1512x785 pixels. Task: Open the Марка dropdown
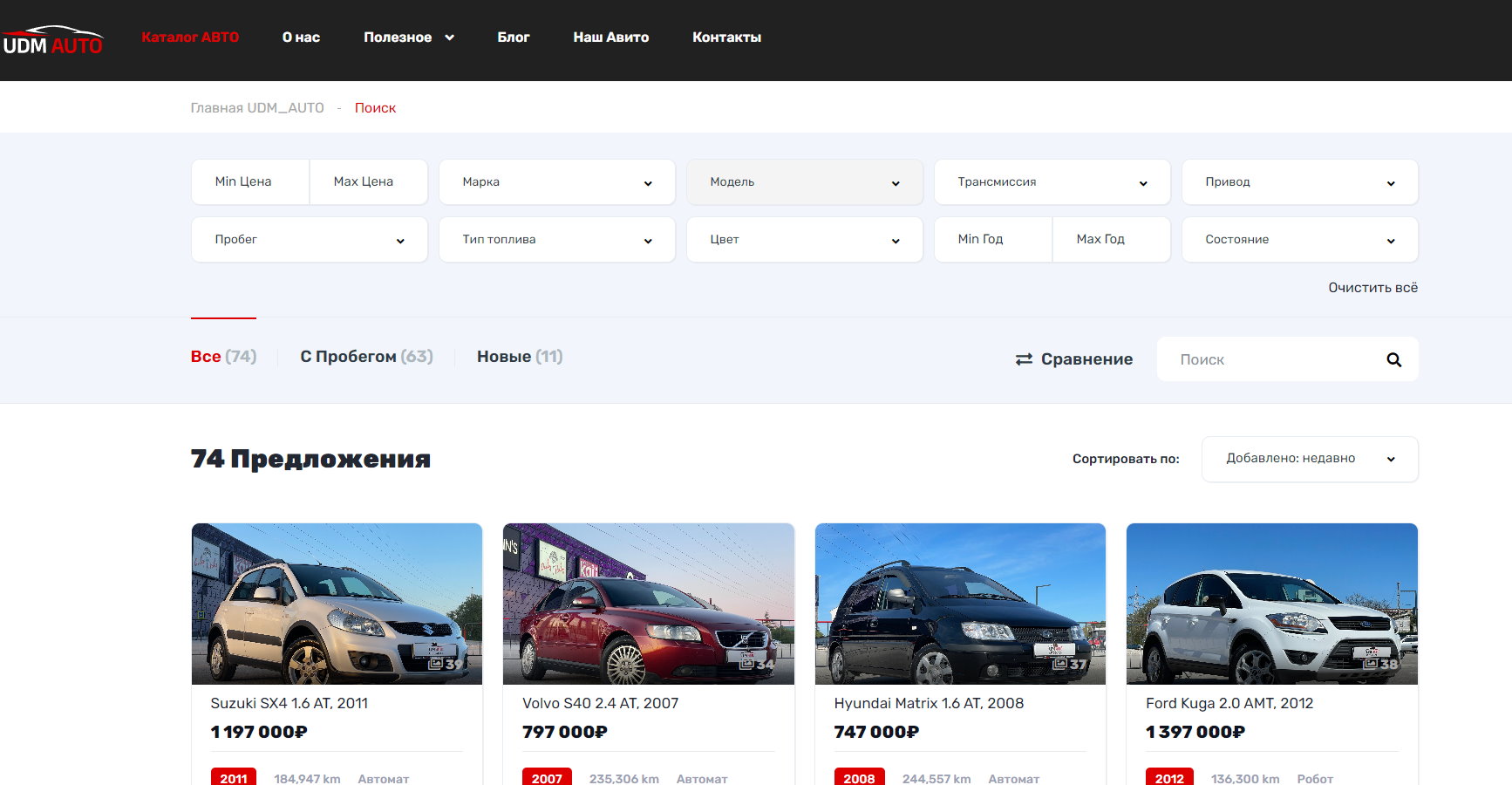(557, 181)
